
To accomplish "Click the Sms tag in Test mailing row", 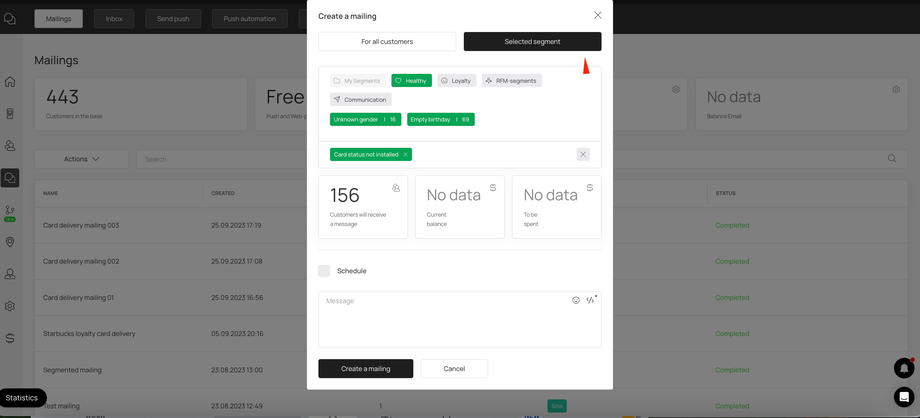I will (557, 406).
